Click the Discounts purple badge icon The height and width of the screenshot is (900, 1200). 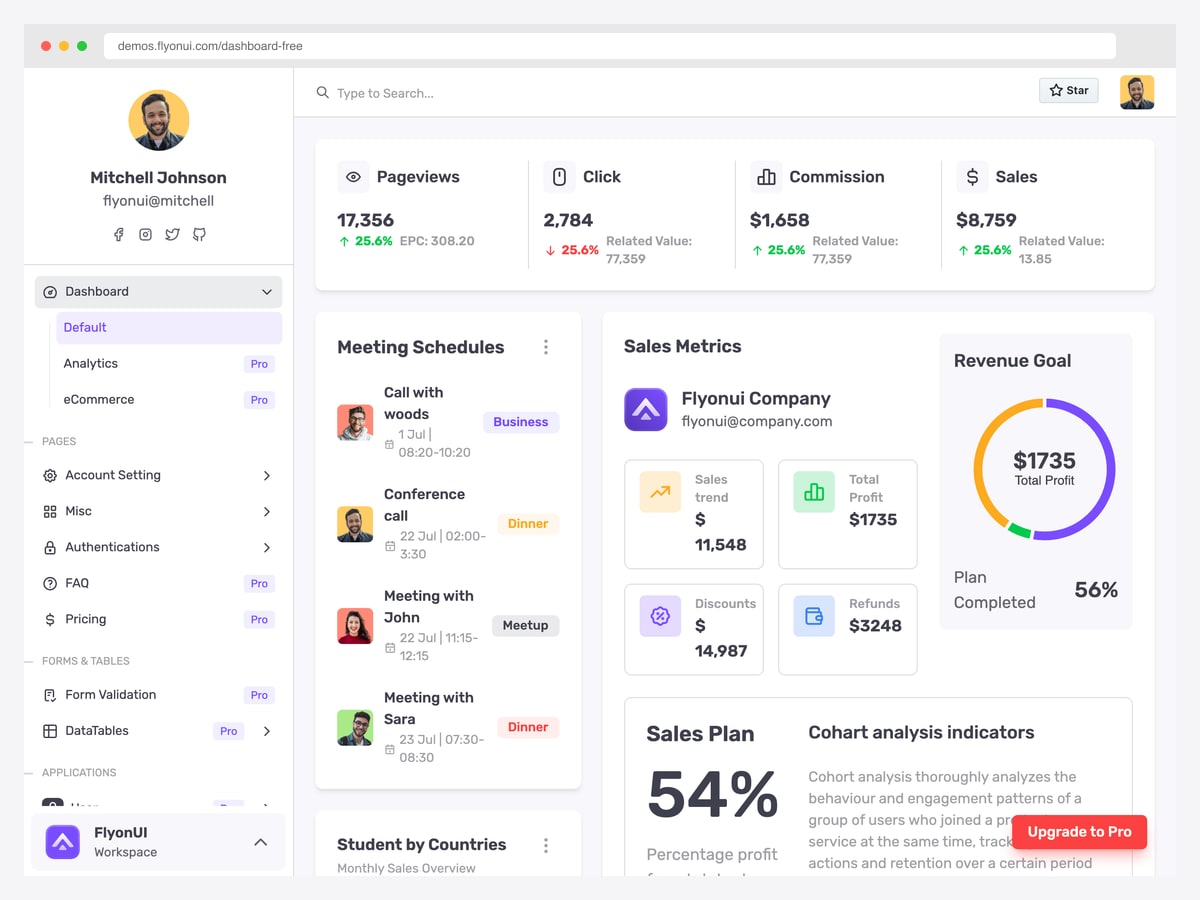click(660, 616)
